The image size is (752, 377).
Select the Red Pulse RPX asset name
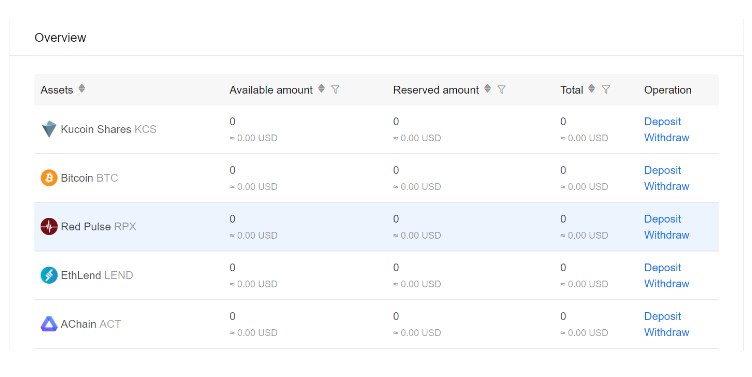pyautogui.click(x=98, y=226)
